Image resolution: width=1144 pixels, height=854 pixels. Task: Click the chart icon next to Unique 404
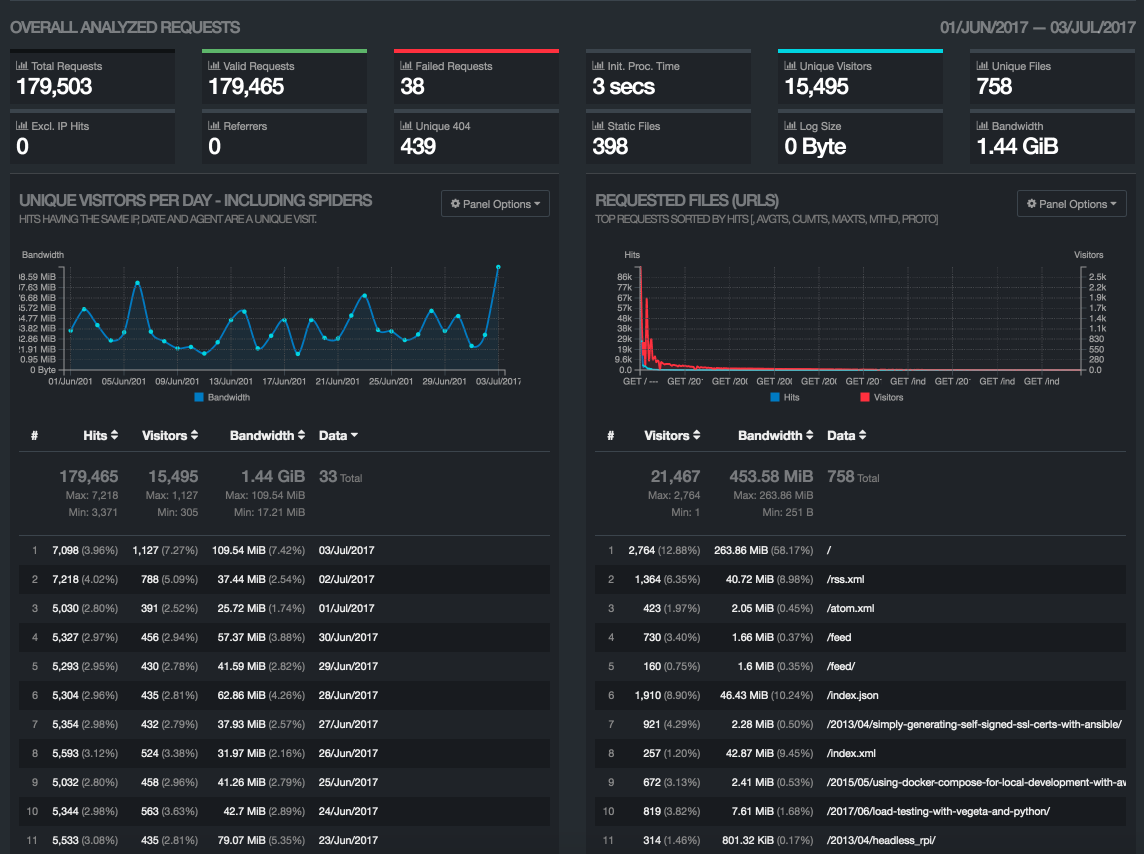(x=405, y=126)
